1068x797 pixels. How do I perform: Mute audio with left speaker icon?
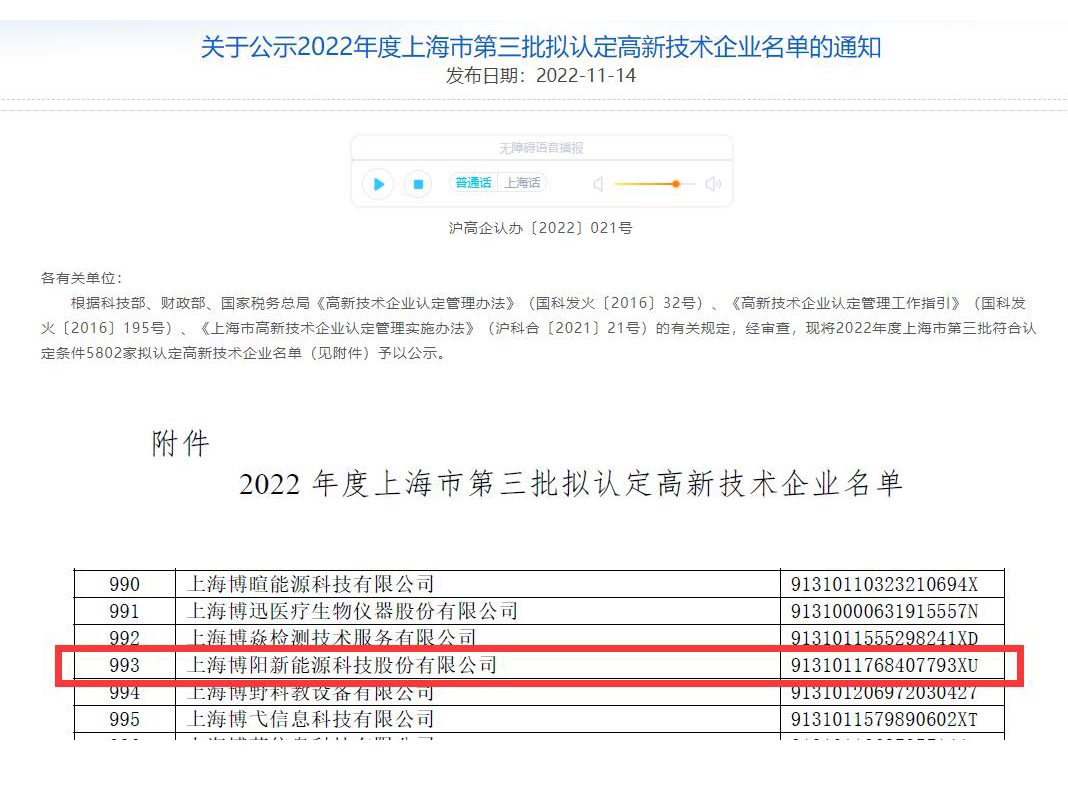(x=598, y=184)
